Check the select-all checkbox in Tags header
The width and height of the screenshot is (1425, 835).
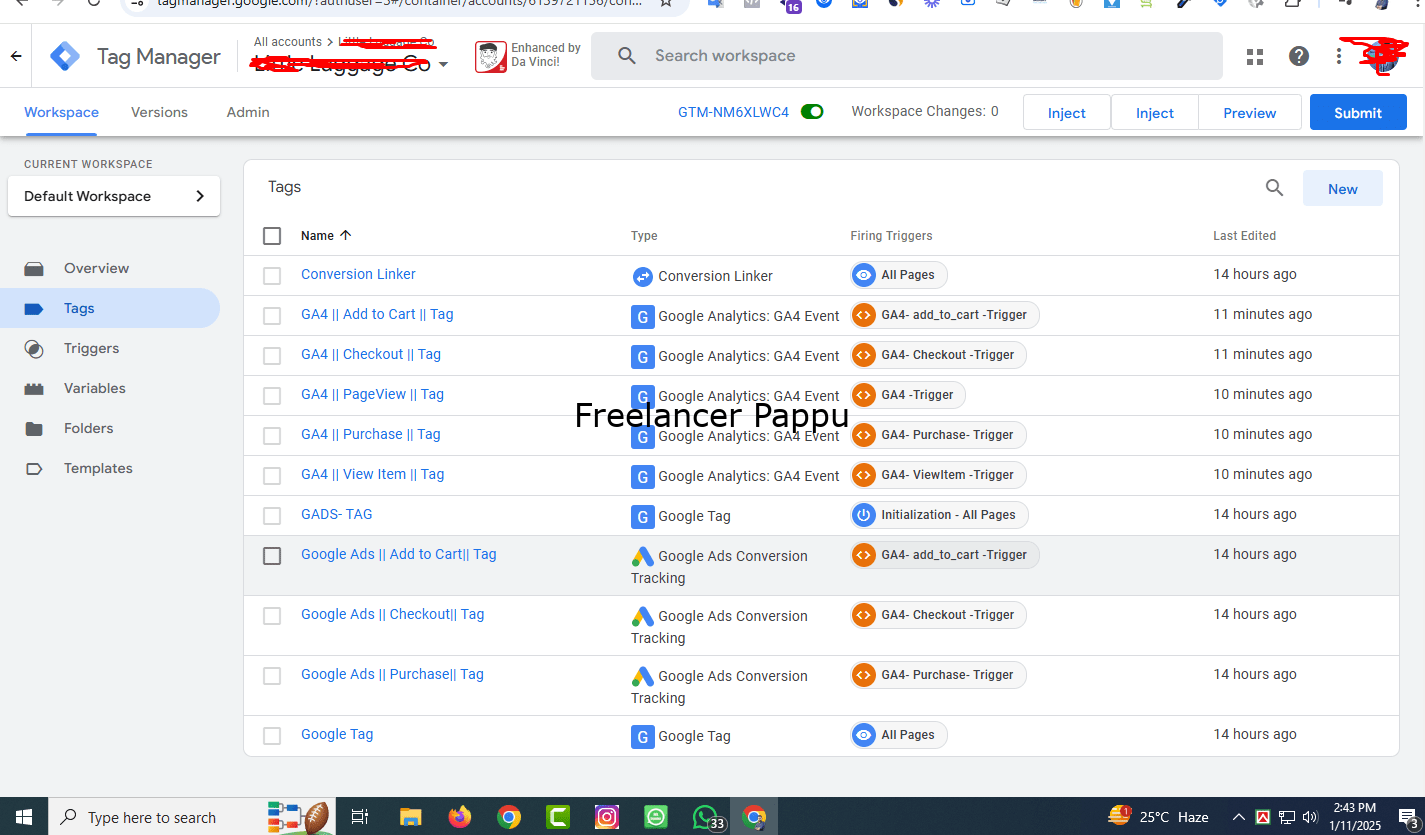pos(272,236)
